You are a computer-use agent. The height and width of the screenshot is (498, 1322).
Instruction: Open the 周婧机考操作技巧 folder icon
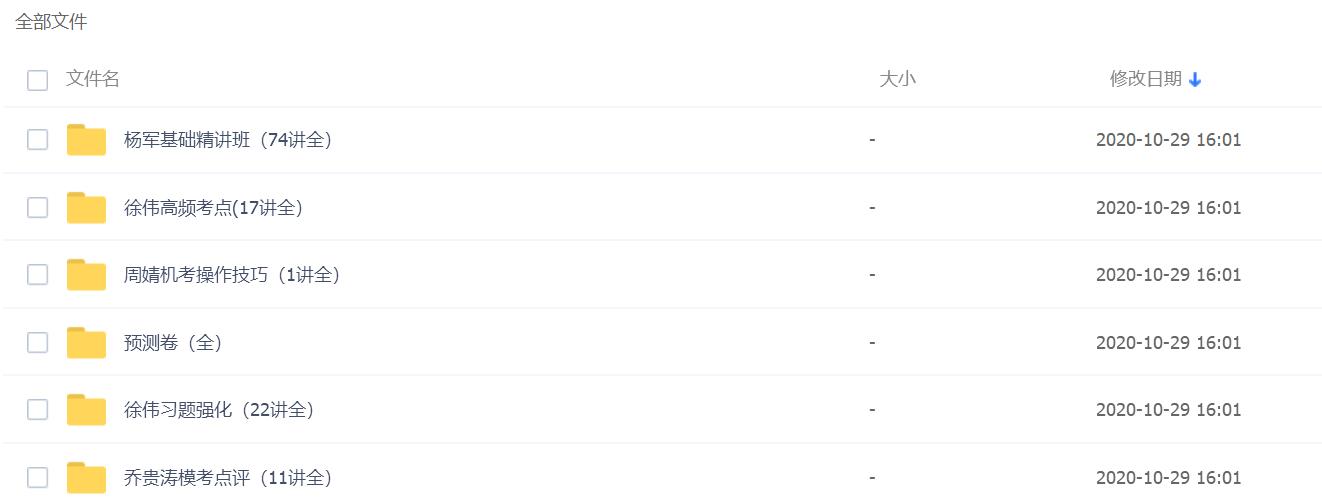pyautogui.click(x=87, y=274)
